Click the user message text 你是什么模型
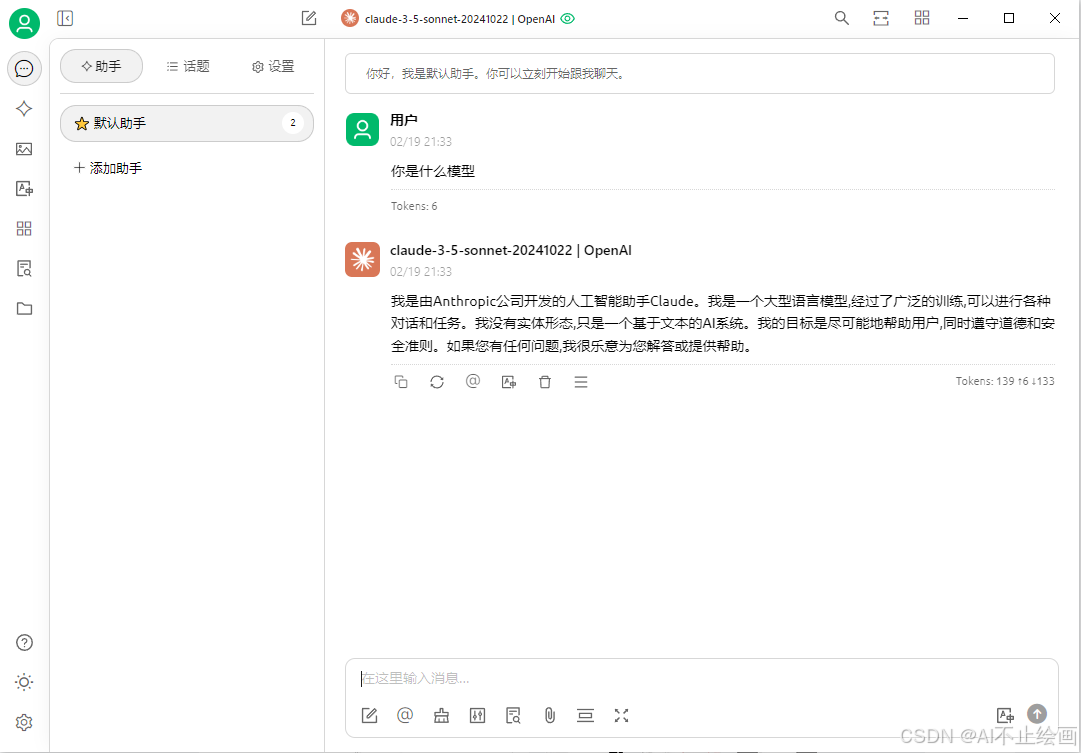Screen dimensions: 1081x753 [x=432, y=171]
